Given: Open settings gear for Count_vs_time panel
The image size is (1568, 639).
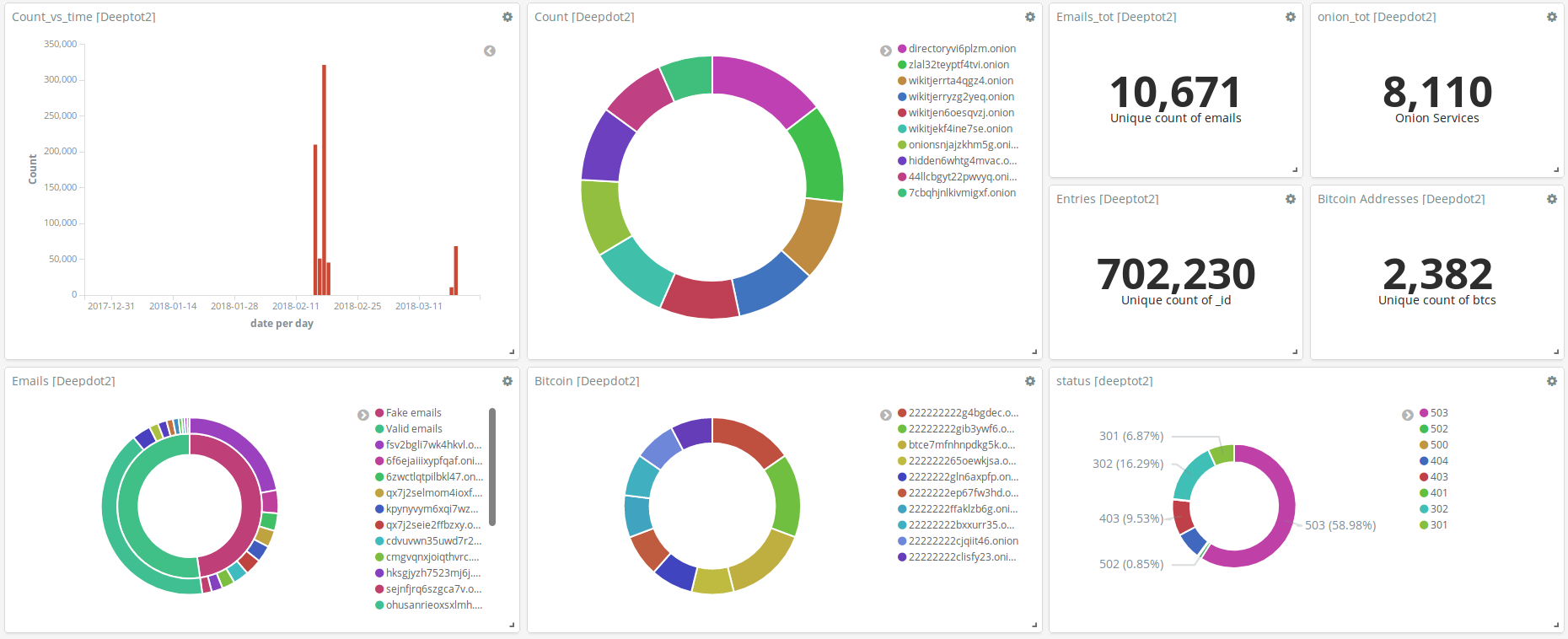Looking at the screenshot, I should click(507, 17).
